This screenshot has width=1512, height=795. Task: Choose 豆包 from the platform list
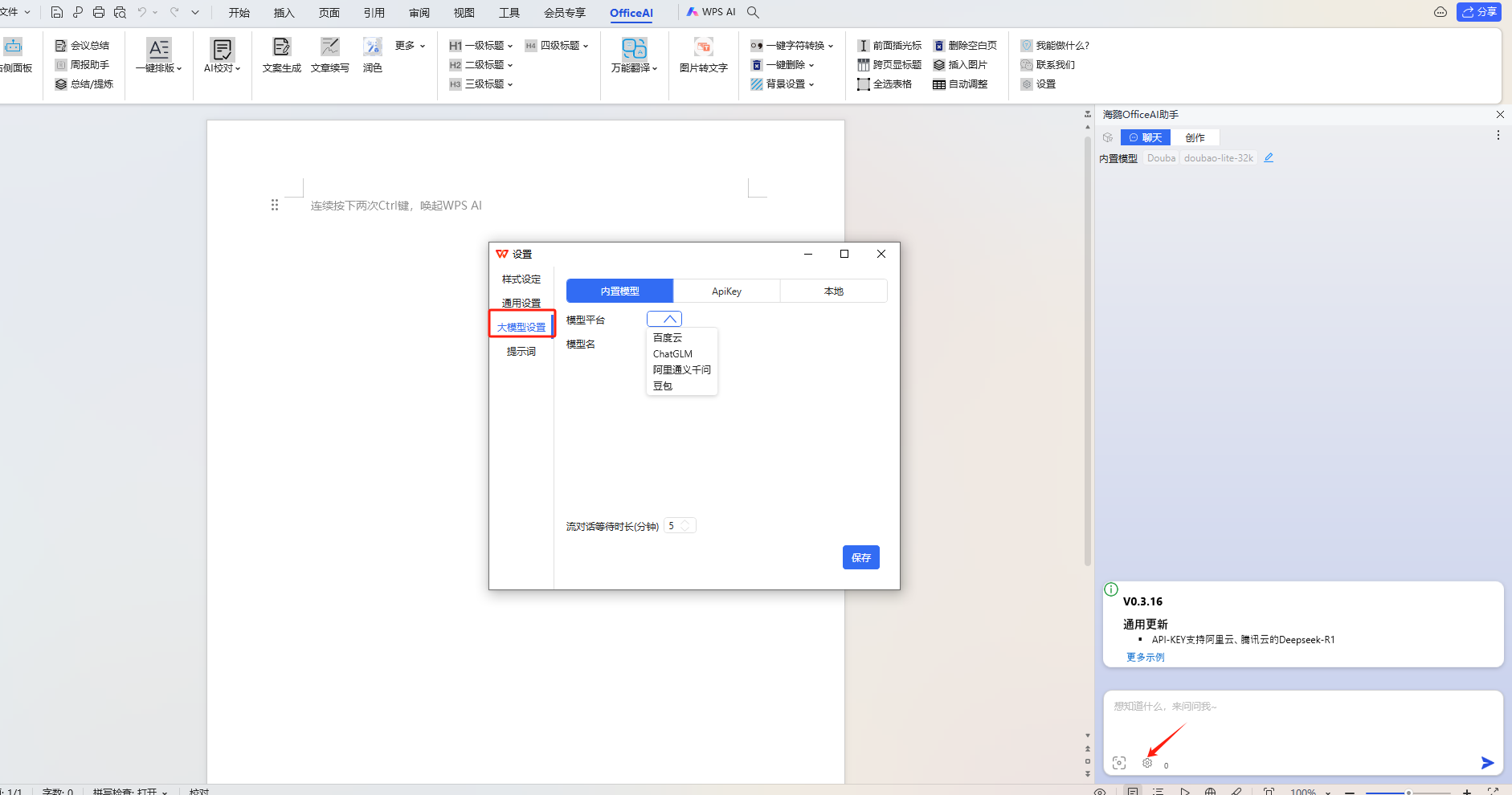click(682, 386)
